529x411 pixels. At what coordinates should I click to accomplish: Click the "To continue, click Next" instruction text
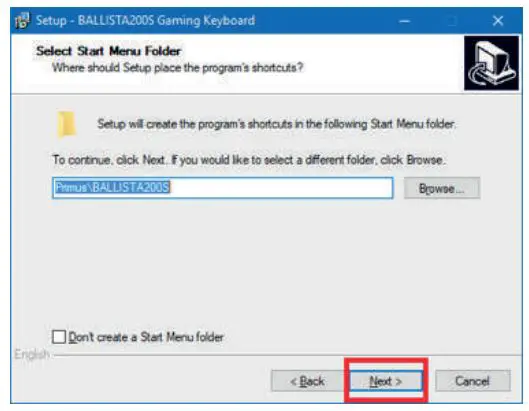pyautogui.click(x=249, y=160)
